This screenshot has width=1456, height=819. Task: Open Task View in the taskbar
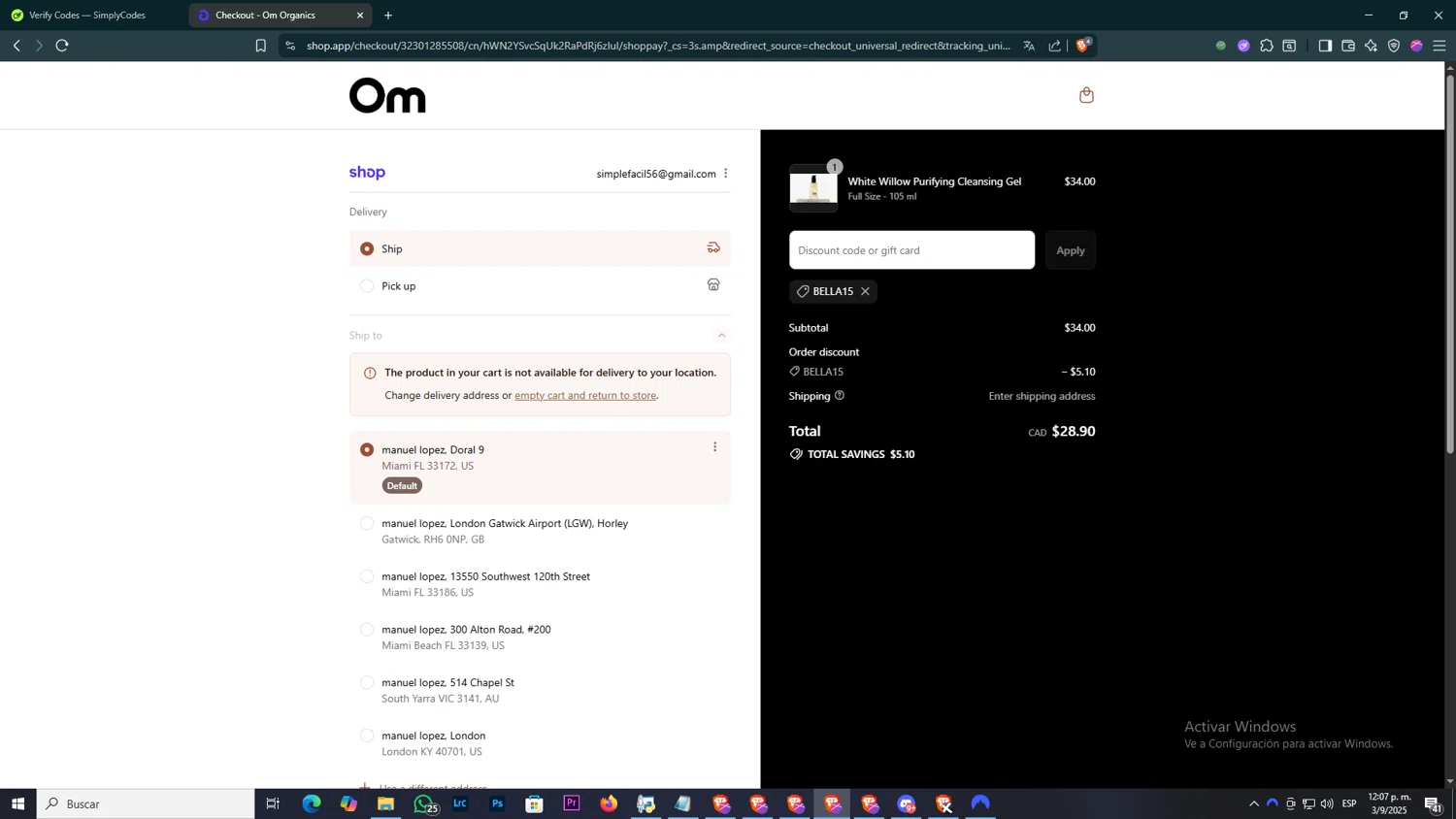point(273,803)
